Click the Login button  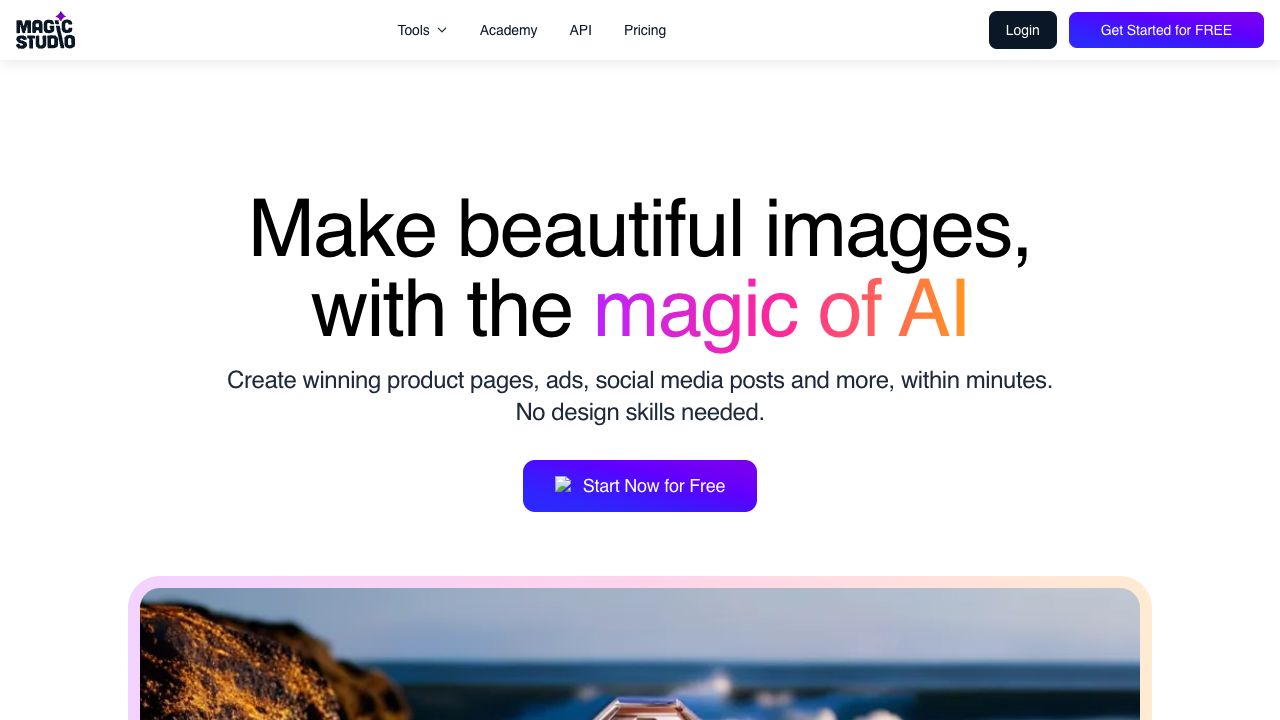[1022, 30]
